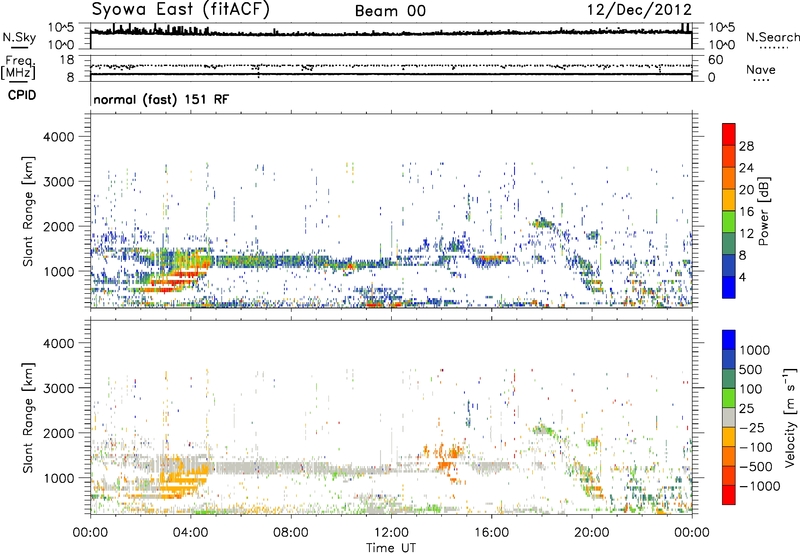Click the '3000' tick on Power panel
Viewport: 800px width, 554px height.
tap(58, 182)
